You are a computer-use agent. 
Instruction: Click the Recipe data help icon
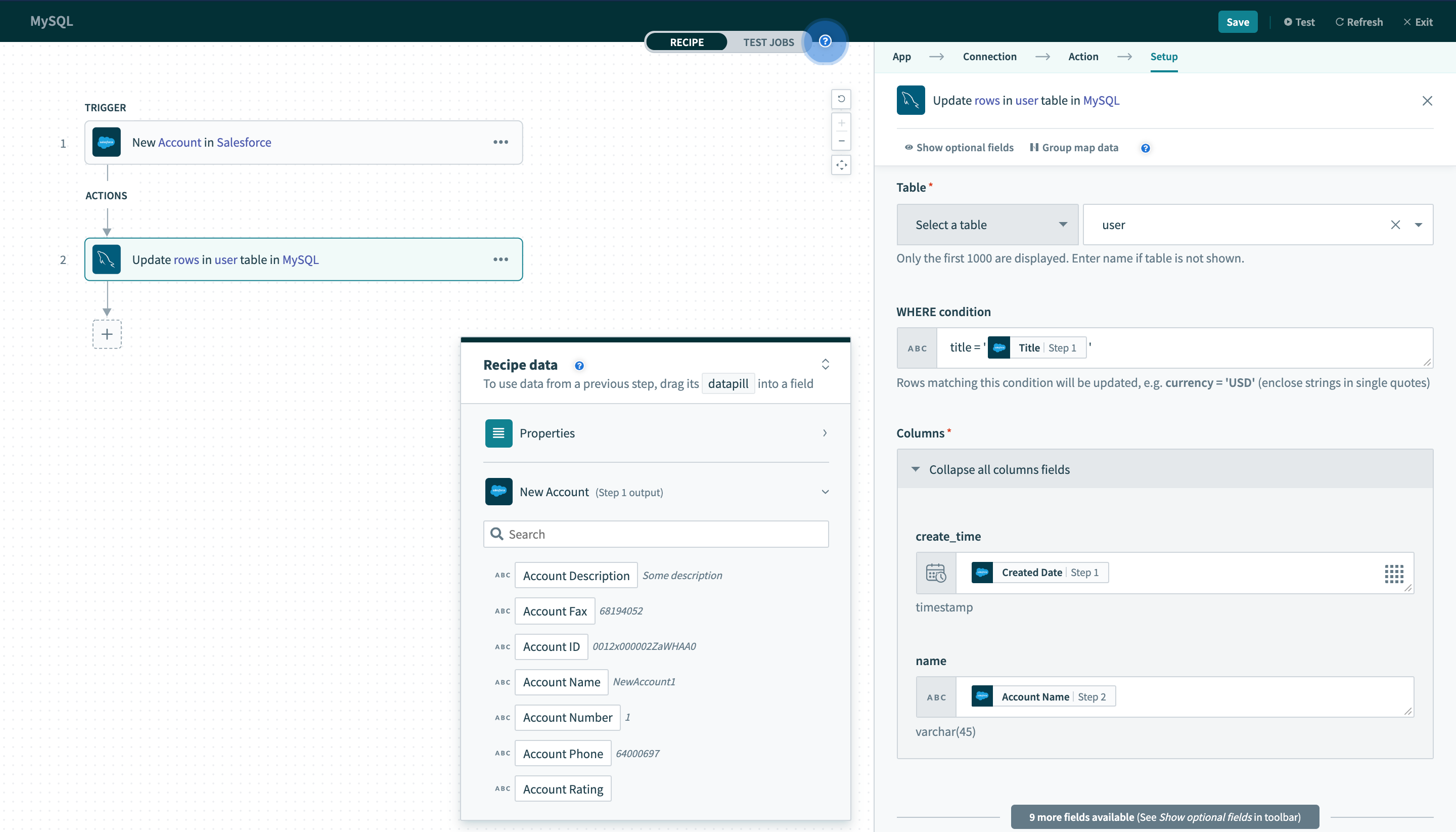click(578, 365)
